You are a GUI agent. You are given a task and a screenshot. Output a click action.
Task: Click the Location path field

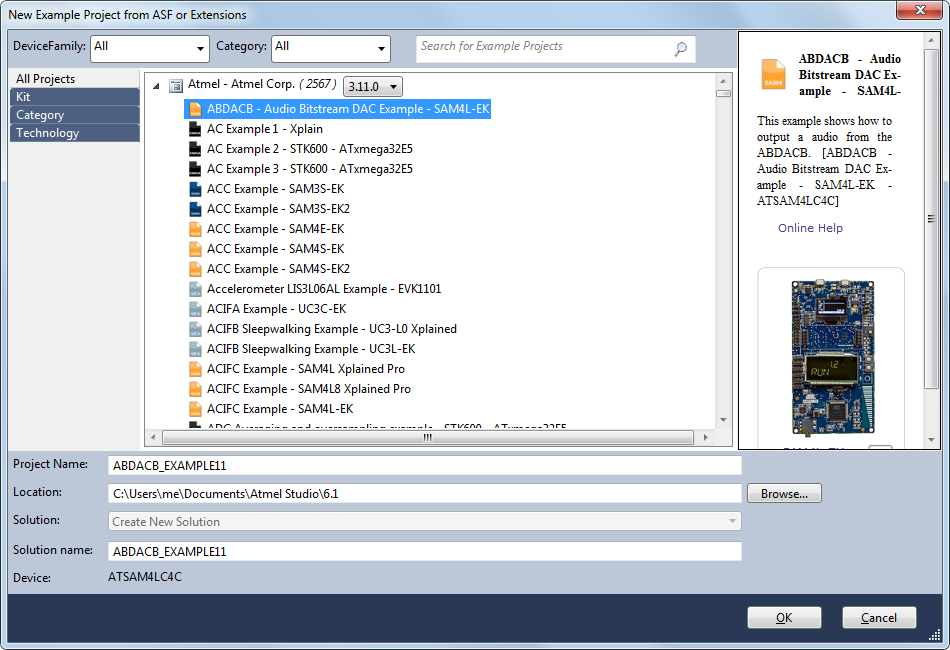(425, 494)
